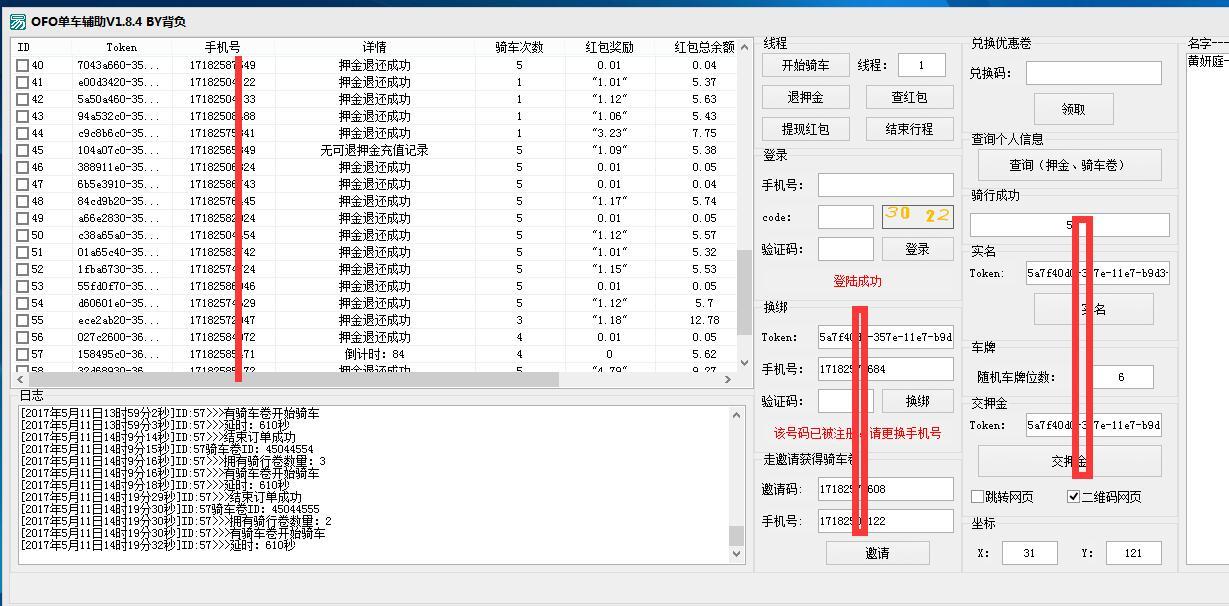Viewport: 1229px width, 606px height.
Task: Click the 开始骑车 button
Action: pos(806,65)
